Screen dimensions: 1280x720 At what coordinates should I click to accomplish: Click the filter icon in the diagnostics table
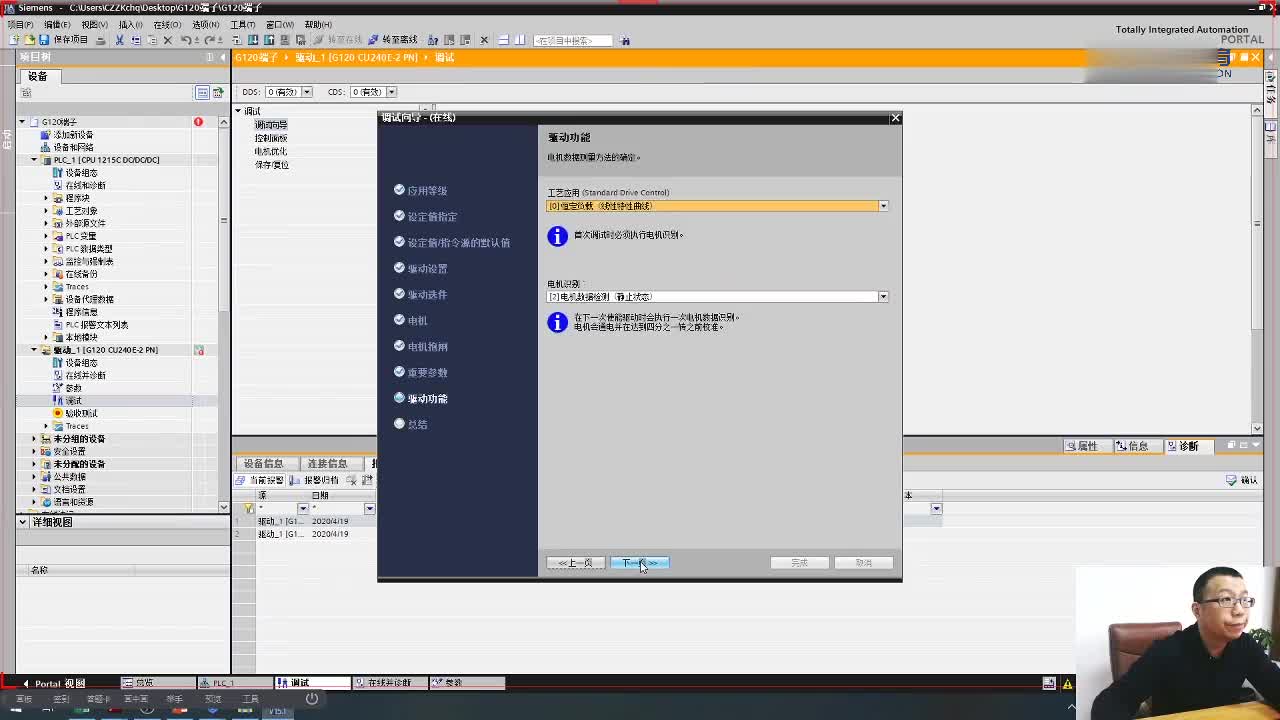[249, 508]
